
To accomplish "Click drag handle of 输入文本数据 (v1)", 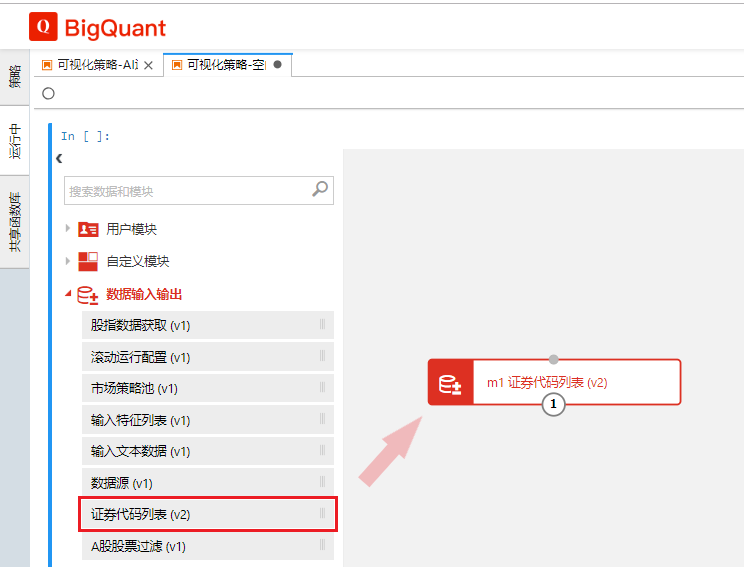I will 323,450.
